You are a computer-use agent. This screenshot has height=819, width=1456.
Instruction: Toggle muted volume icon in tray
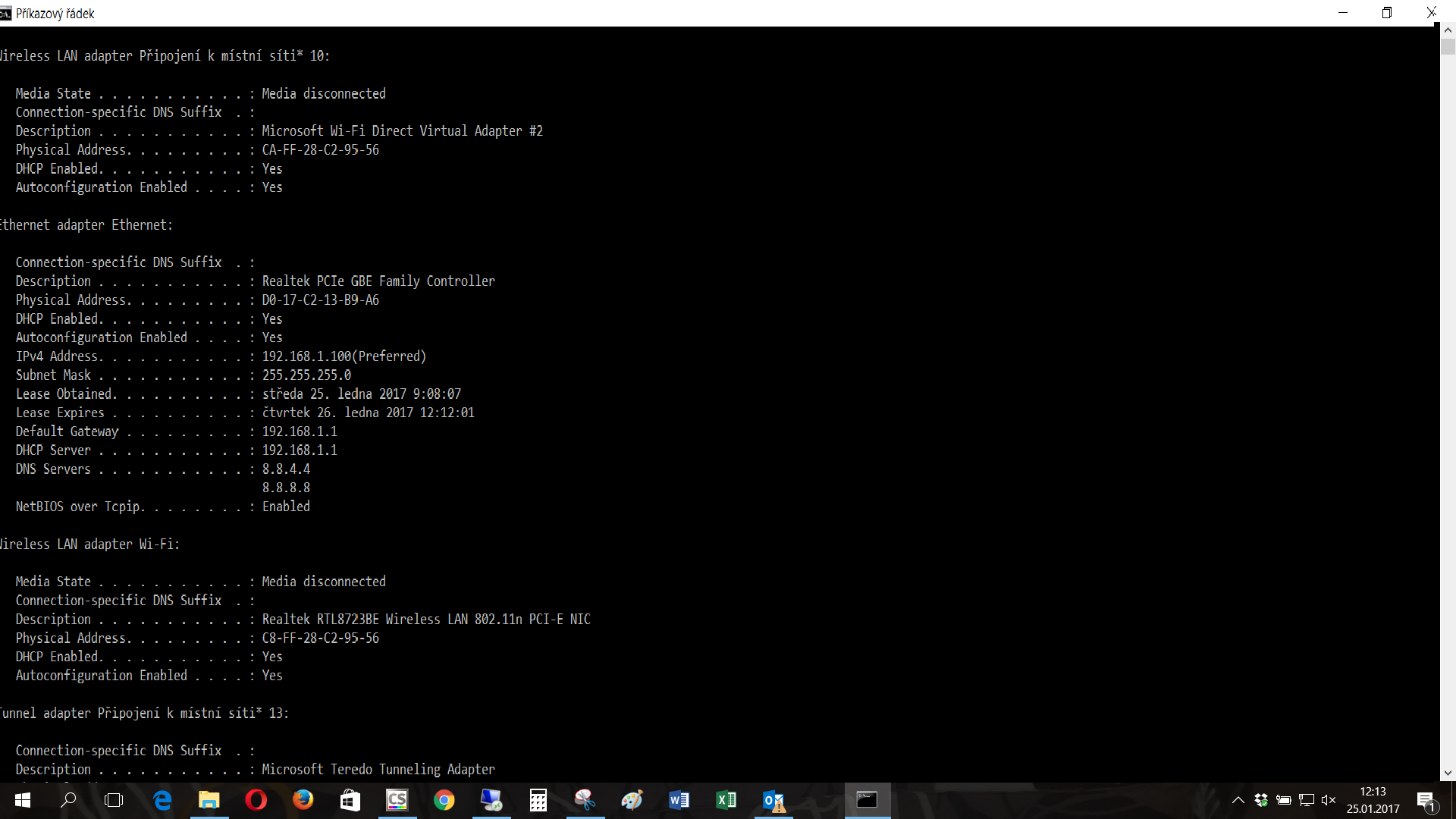[x=1328, y=800]
